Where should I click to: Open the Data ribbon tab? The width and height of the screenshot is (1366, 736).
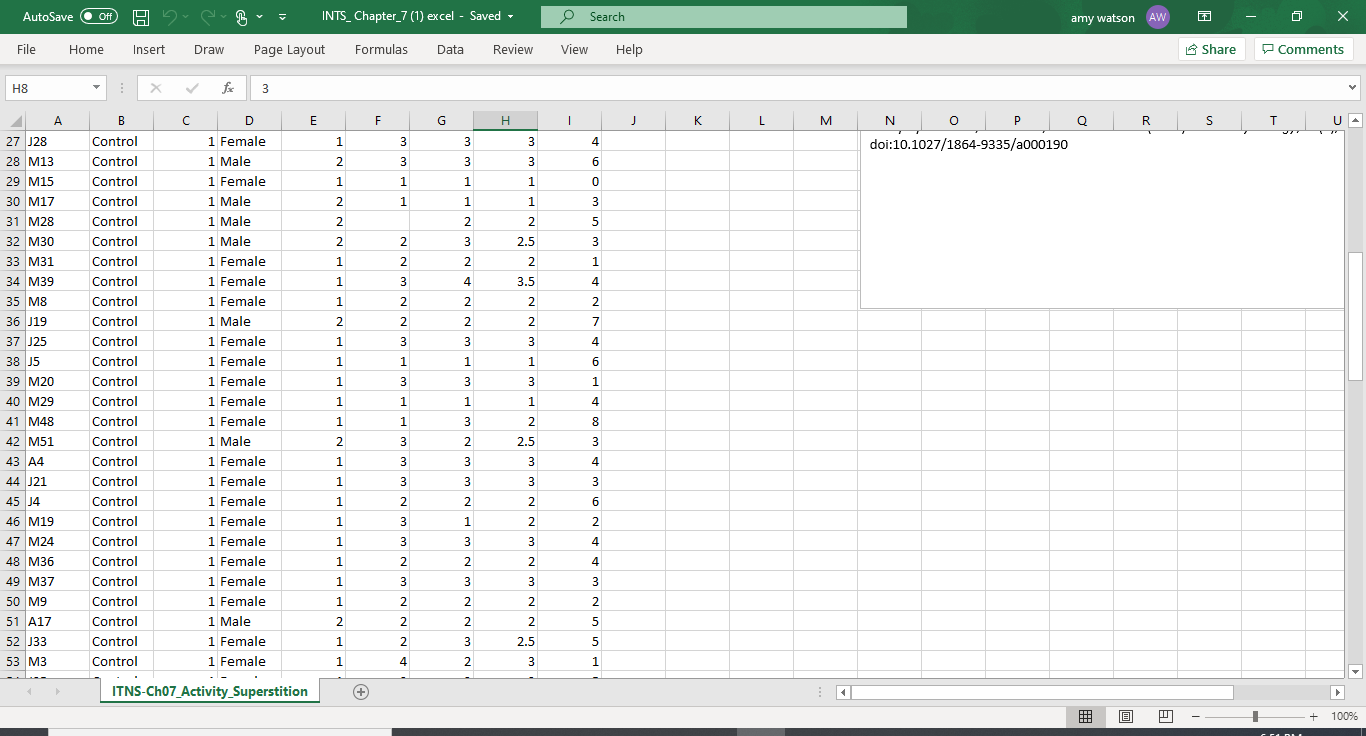[x=450, y=50]
